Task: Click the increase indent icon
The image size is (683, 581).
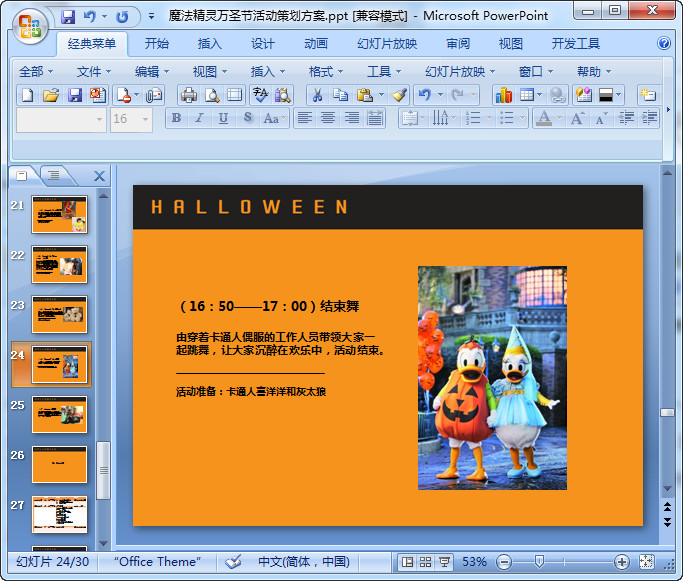Action: 649,118
